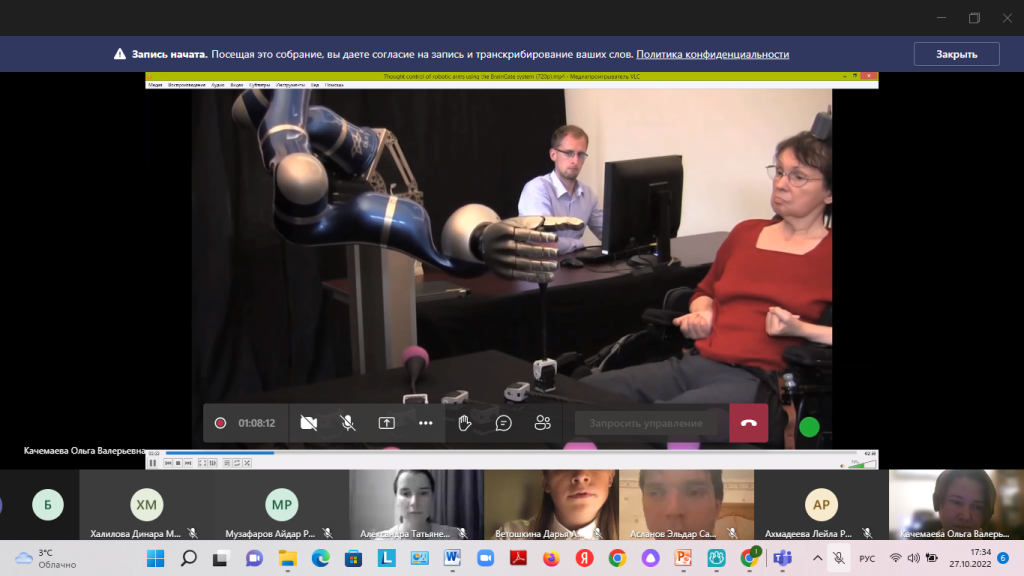Select Музафаров Айдар participant tile

tap(281, 505)
